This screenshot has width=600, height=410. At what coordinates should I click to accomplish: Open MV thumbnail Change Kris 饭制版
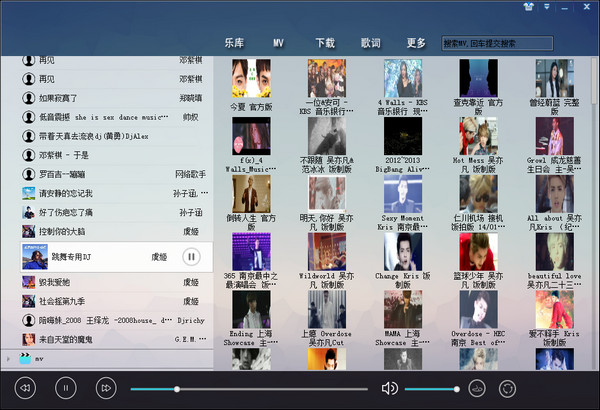pos(403,252)
